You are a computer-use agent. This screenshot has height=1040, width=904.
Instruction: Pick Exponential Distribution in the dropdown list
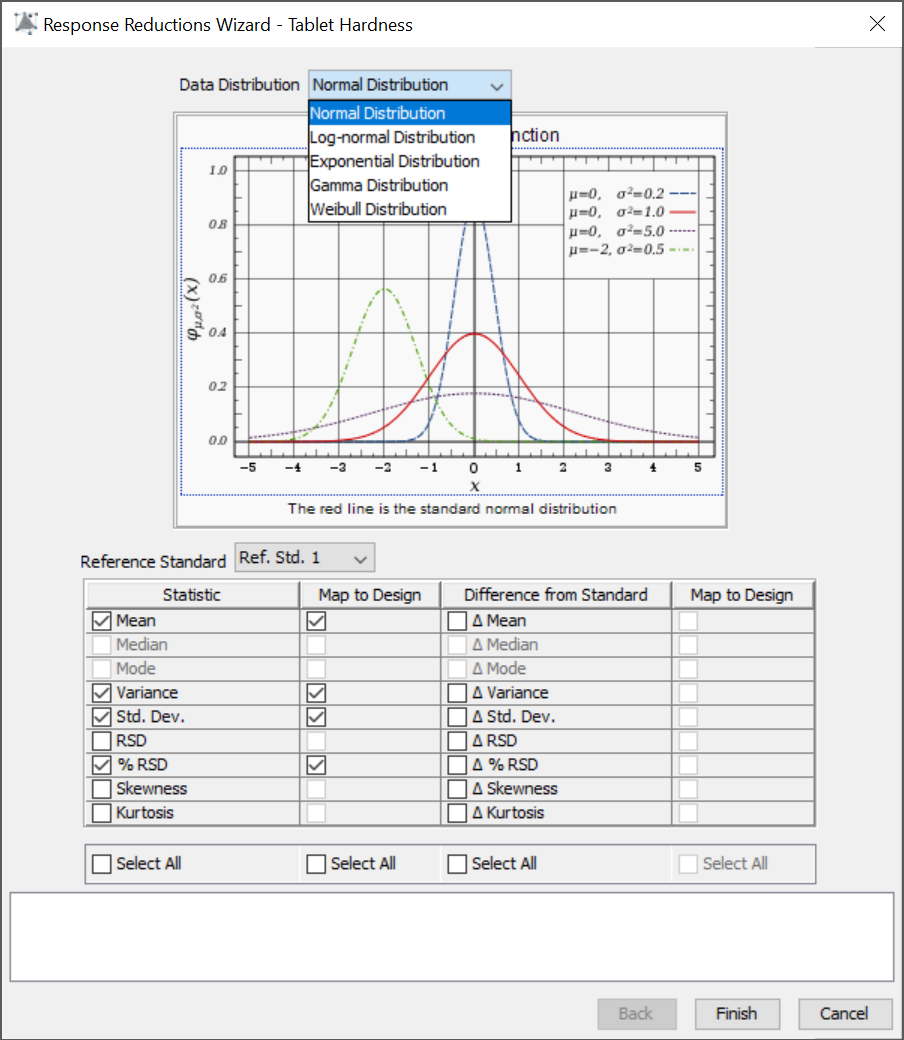(409, 161)
